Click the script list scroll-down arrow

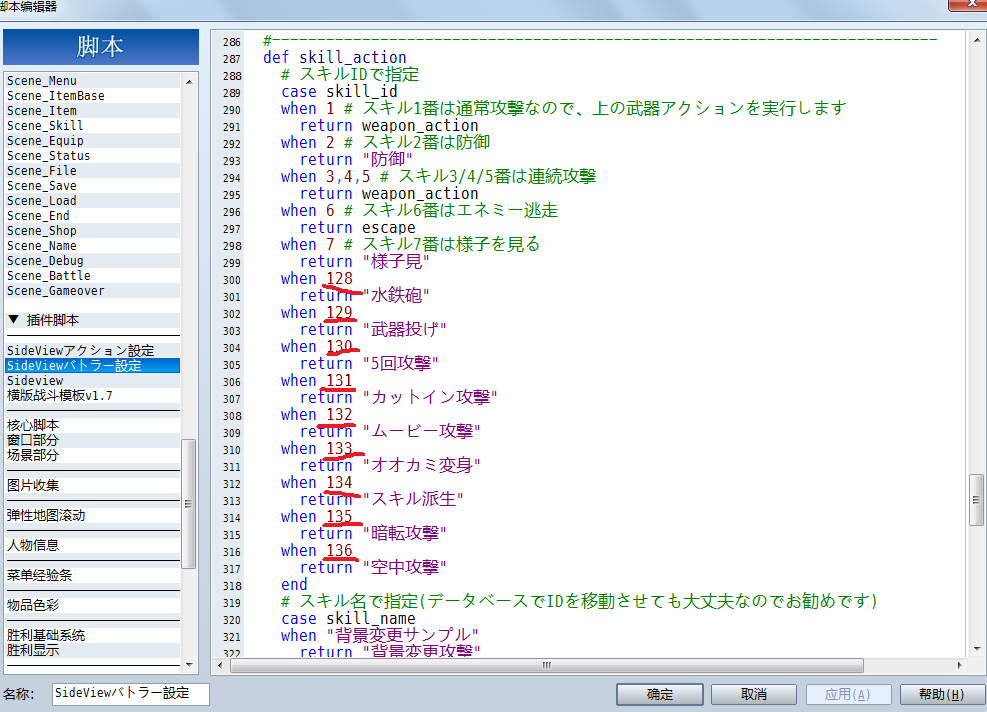coord(189,665)
